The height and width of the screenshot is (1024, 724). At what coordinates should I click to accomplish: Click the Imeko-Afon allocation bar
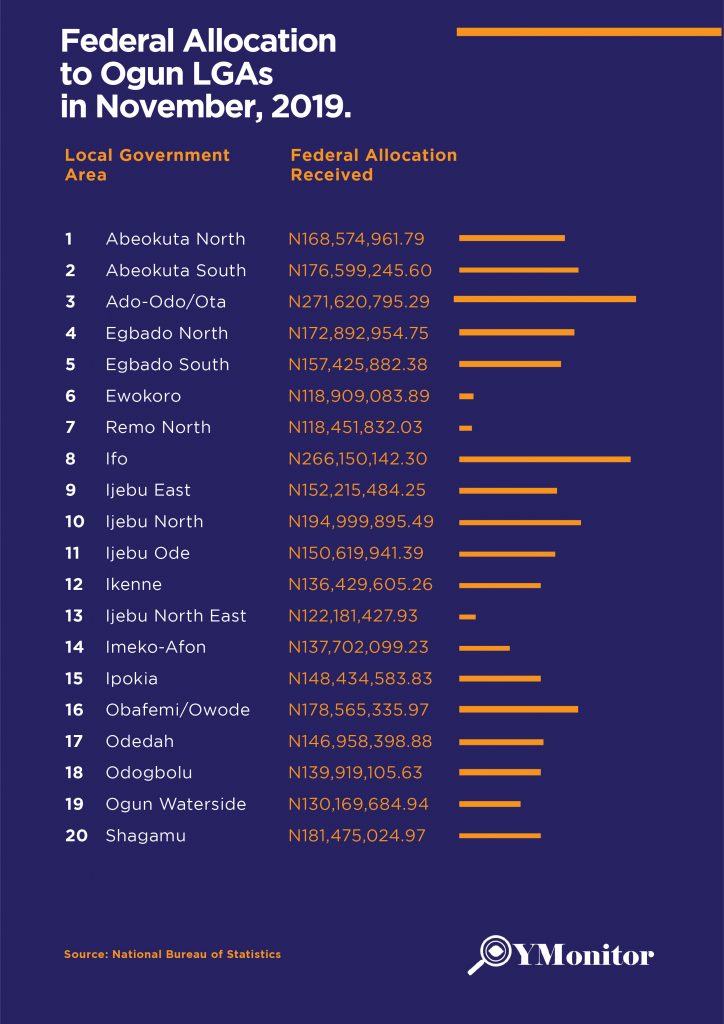pyautogui.click(x=484, y=648)
